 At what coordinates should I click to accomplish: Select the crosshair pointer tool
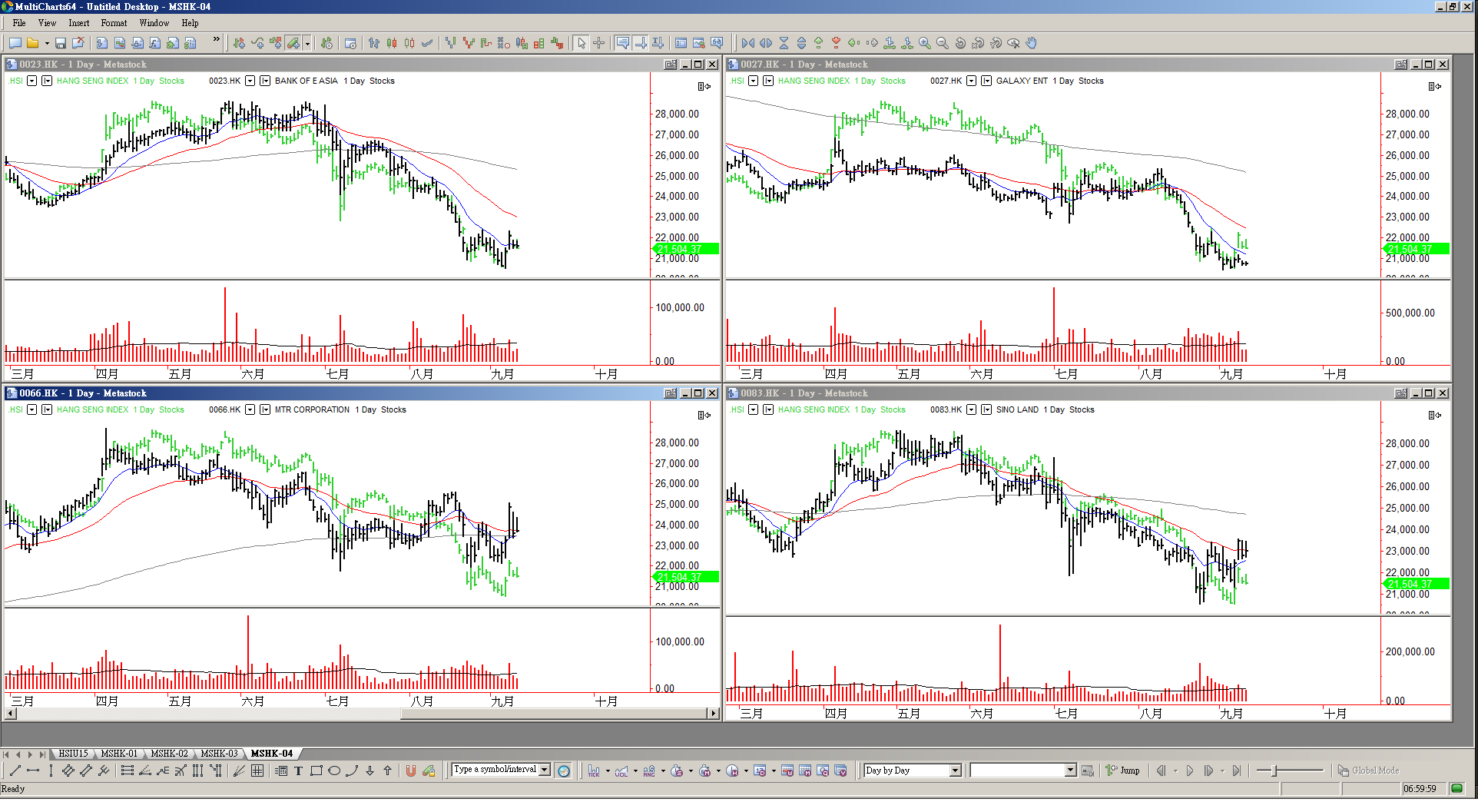pyautogui.click(x=599, y=43)
